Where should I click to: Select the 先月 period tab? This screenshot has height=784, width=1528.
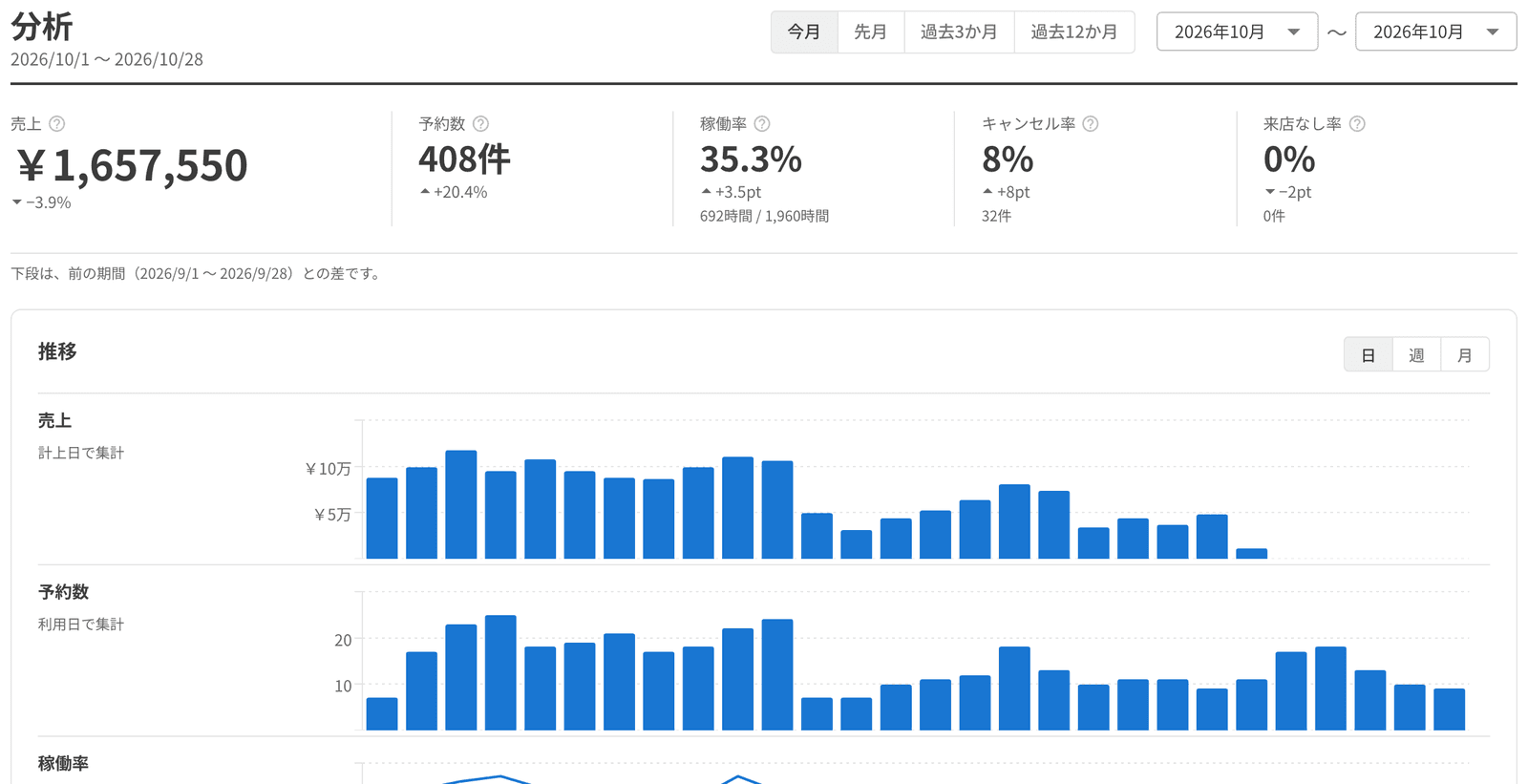(x=871, y=32)
